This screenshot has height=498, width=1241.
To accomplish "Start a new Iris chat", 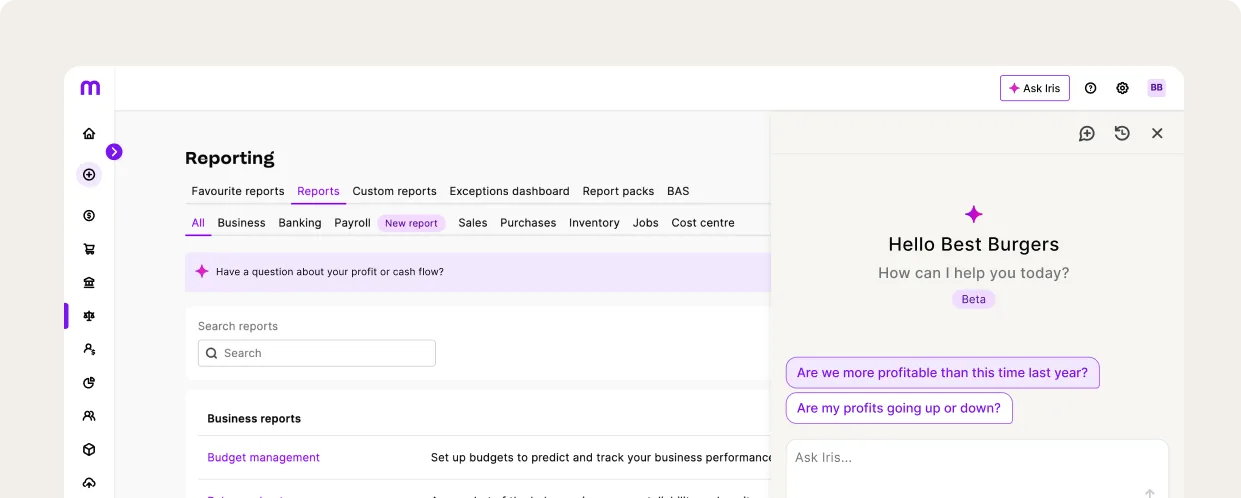I will coord(1087,133).
